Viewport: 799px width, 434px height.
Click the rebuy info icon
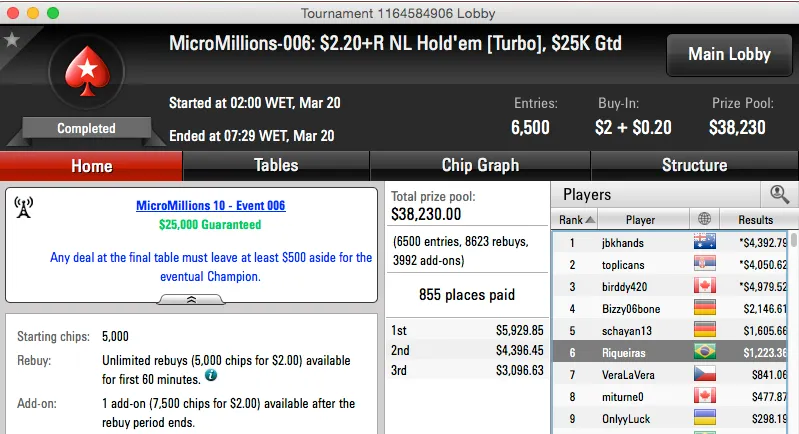[211, 376]
